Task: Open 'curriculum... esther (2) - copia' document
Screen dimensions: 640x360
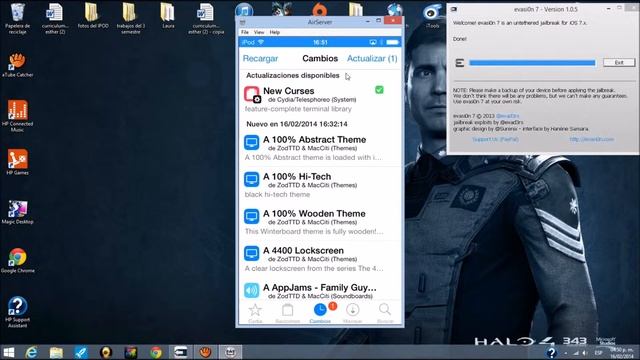Action: tap(206, 18)
